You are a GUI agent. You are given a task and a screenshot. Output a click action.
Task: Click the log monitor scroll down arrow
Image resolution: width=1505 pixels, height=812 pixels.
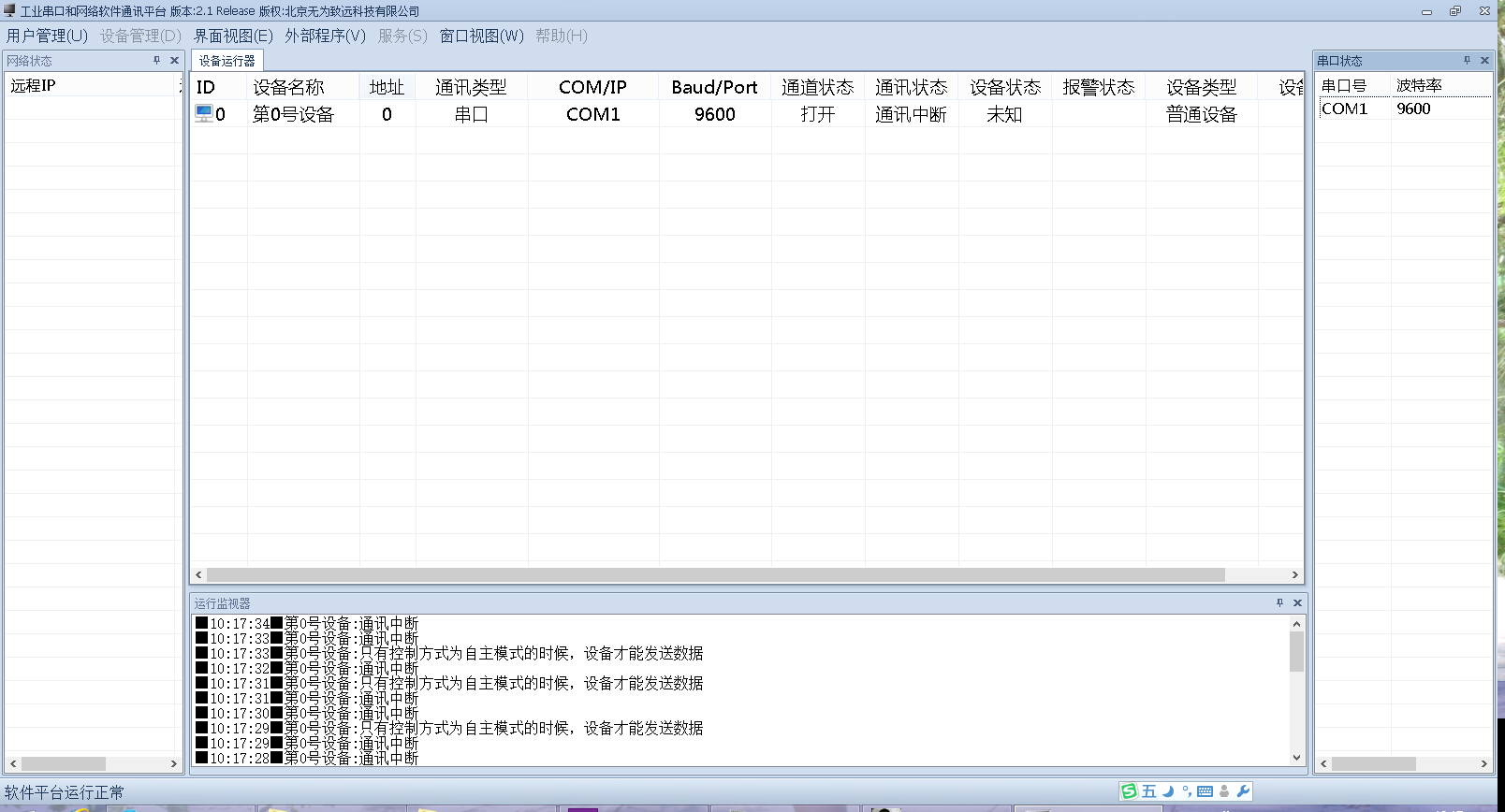(1296, 758)
